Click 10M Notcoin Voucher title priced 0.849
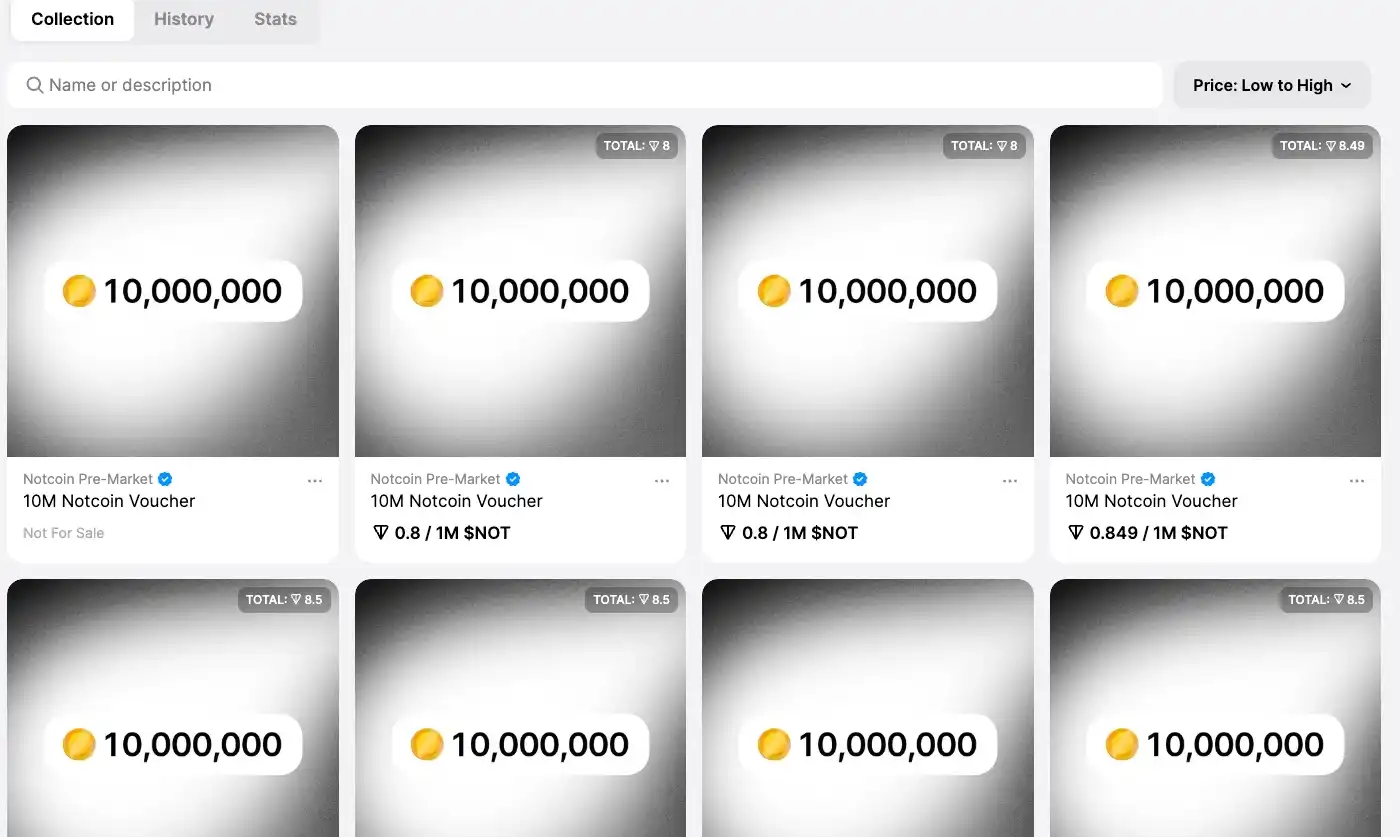Screen dimensions: 1400x837 (1151, 501)
